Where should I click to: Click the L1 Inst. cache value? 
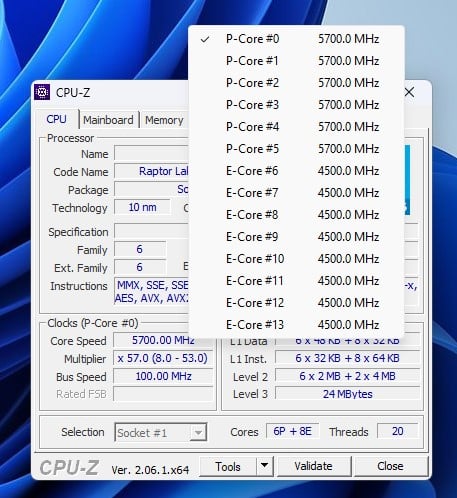(347, 358)
